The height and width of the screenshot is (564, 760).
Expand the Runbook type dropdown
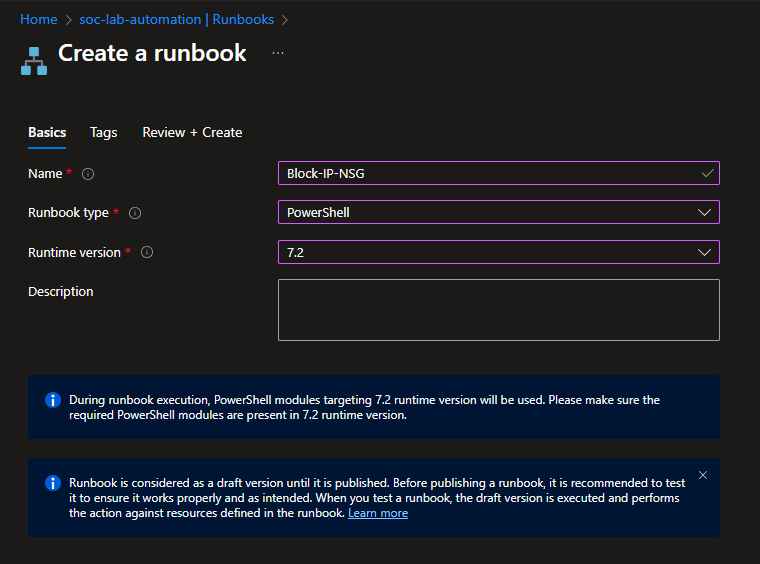click(703, 213)
